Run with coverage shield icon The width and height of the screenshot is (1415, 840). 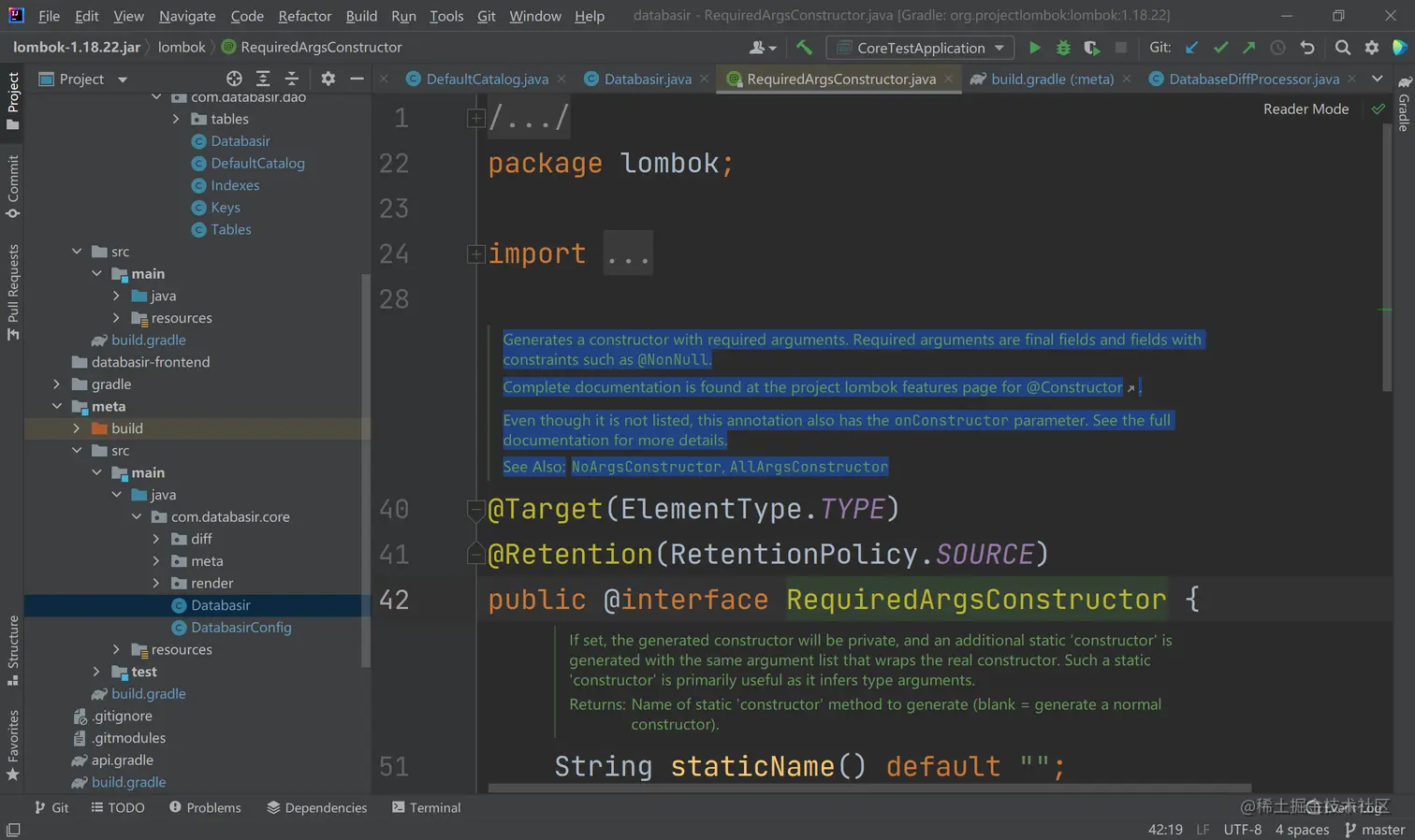click(x=1091, y=48)
